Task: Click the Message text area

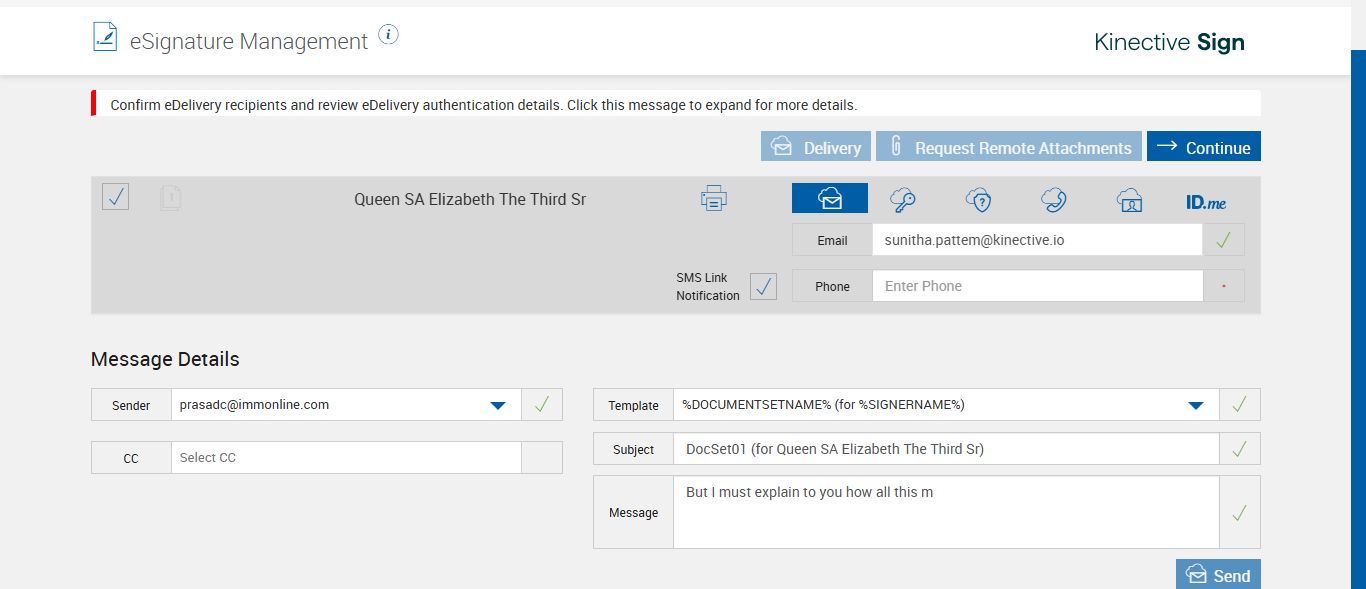Action: coord(946,512)
